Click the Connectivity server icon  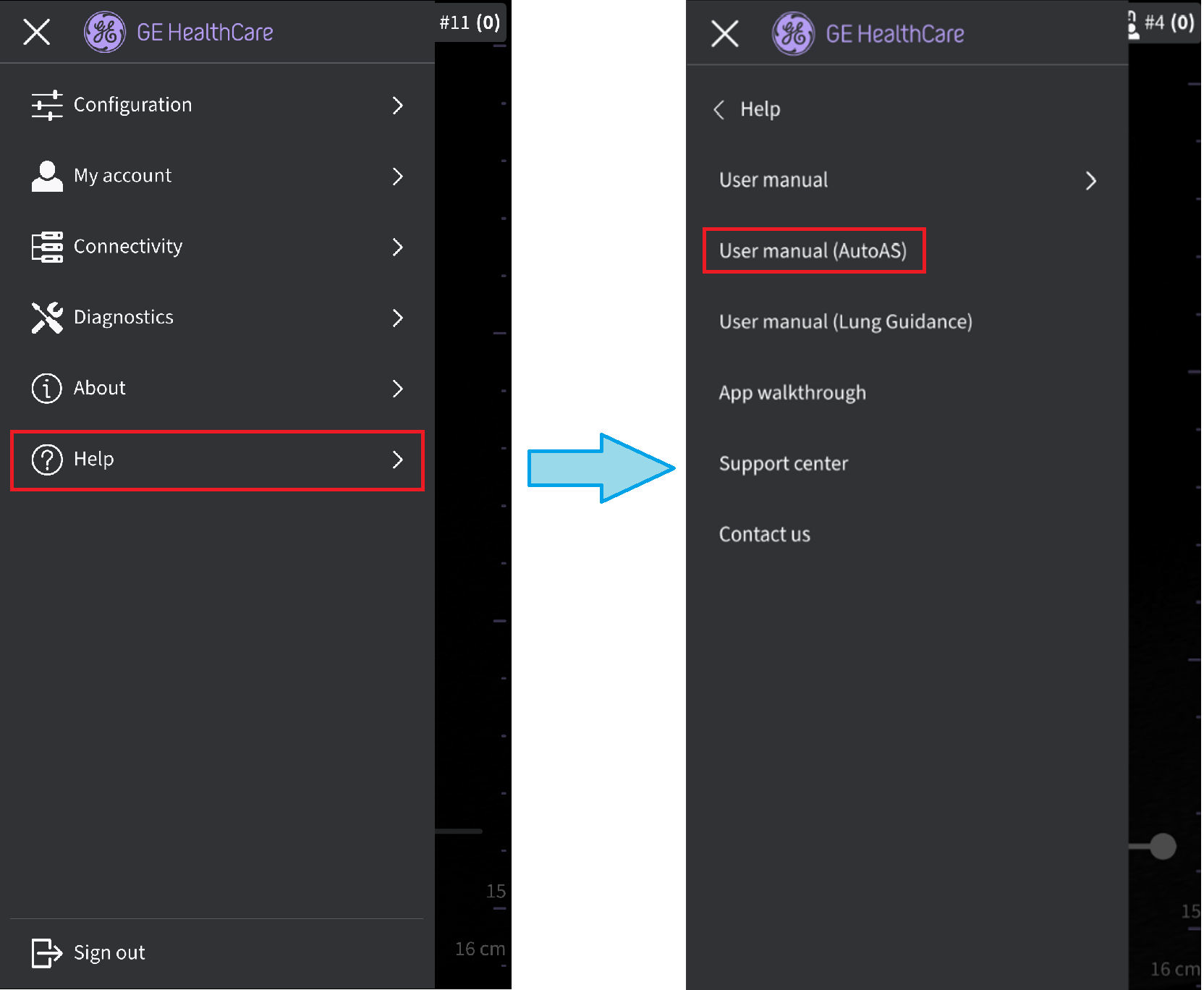coord(47,247)
